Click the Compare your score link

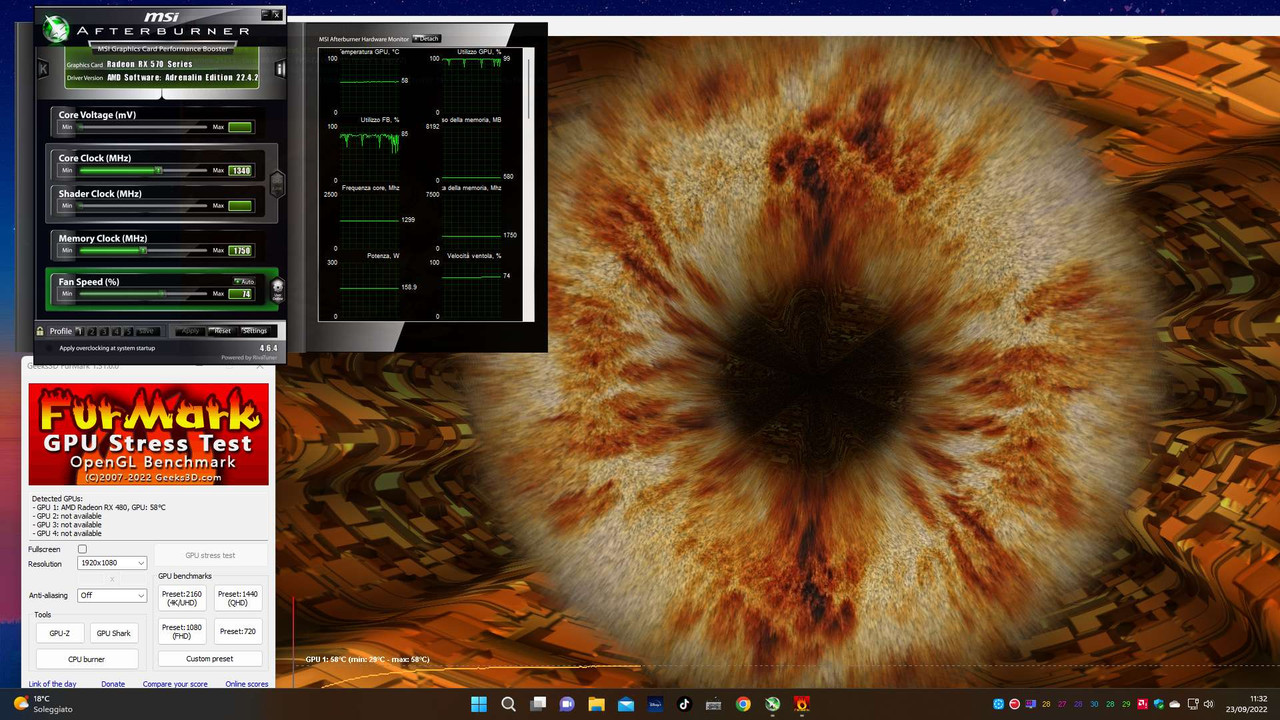(175, 684)
